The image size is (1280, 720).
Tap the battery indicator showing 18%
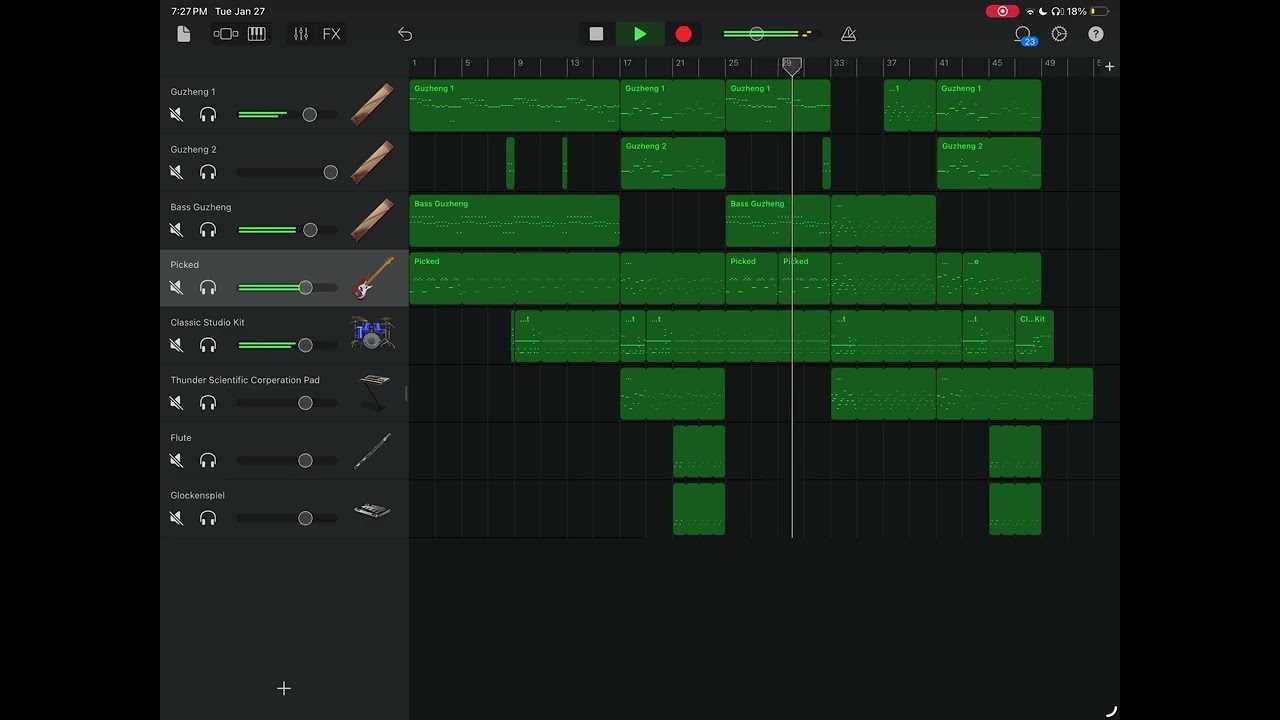click(1088, 11)
